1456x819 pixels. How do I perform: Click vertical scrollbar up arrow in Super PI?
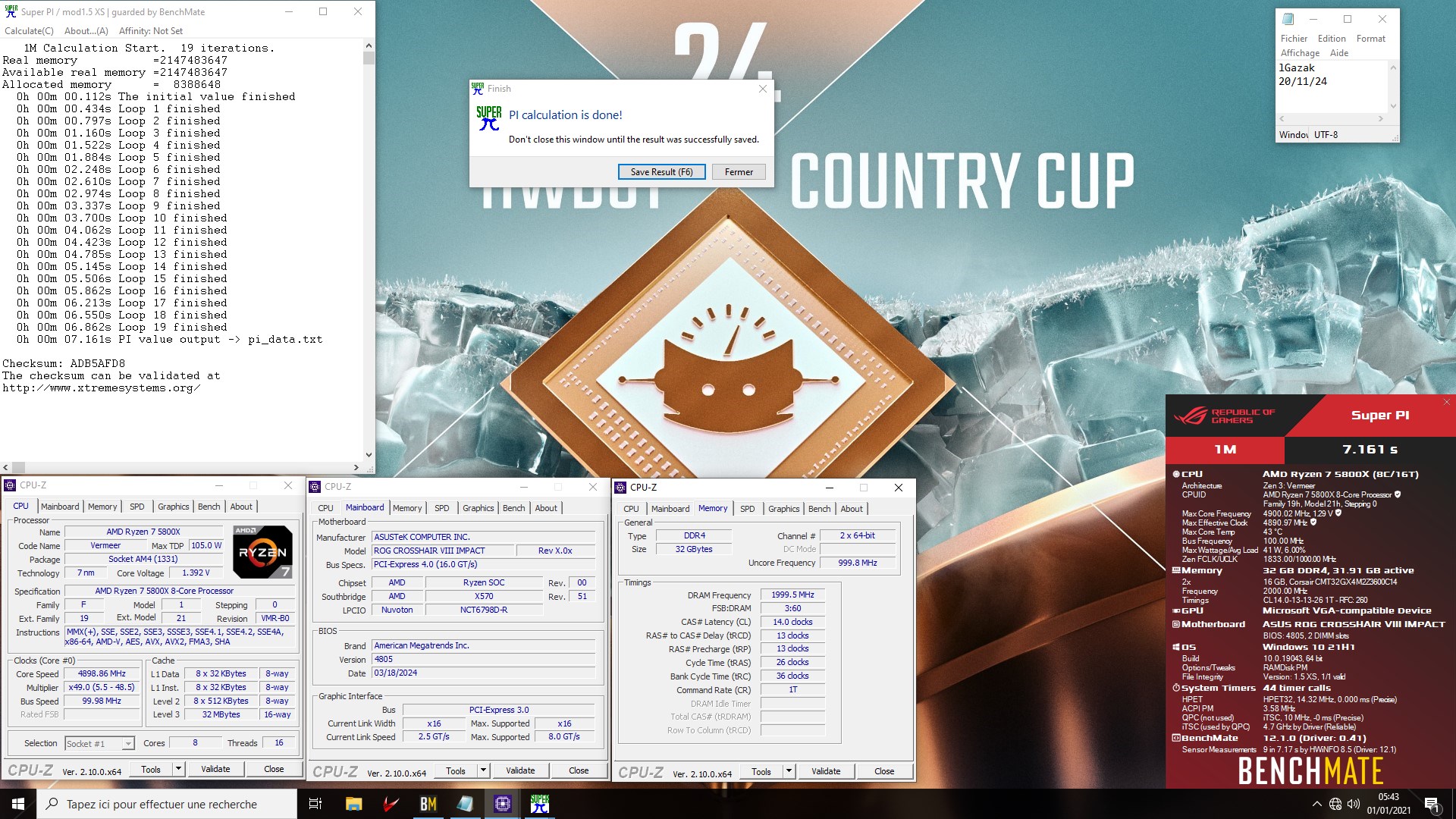pyautogui.click(x=369, y=46)
